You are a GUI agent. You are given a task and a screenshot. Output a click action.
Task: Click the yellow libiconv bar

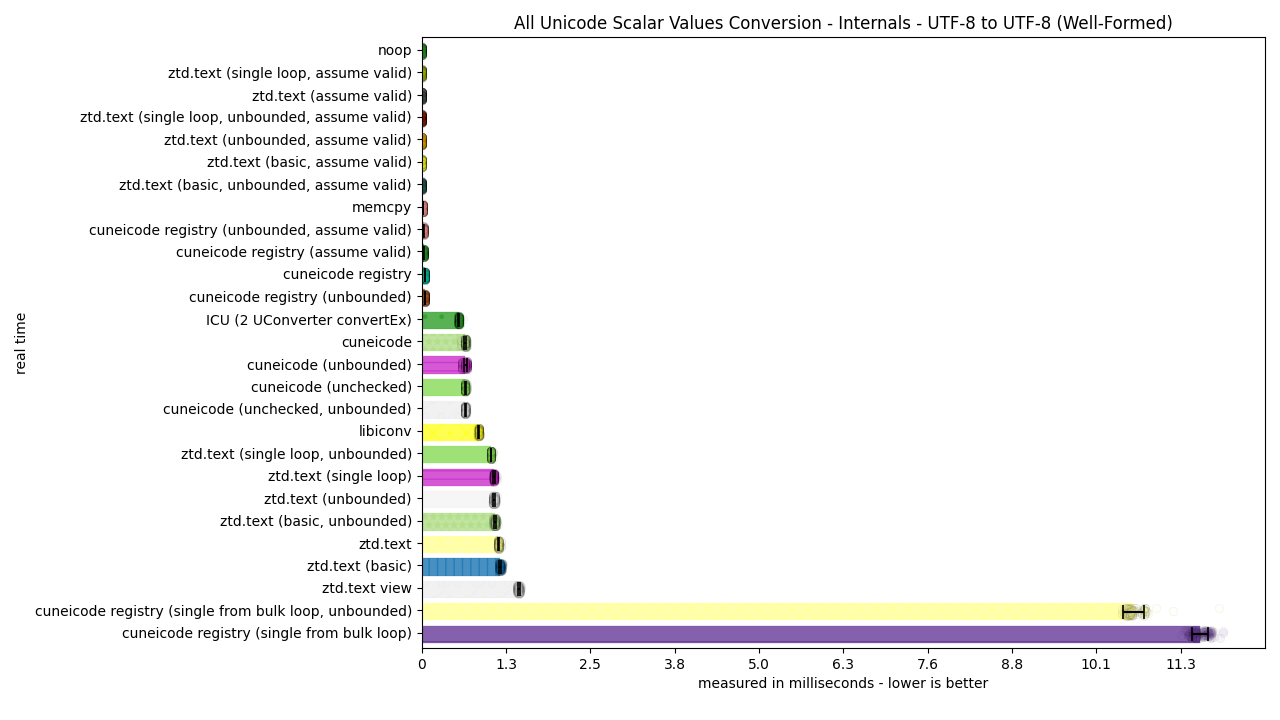click(x=450, y=432)
